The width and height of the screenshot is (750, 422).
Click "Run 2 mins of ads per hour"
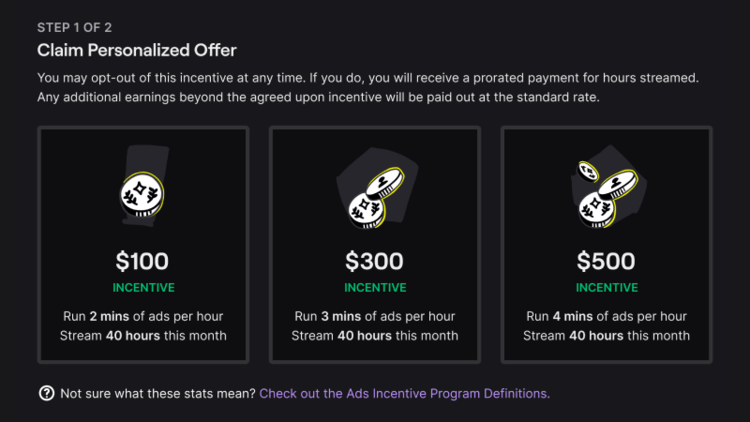[142, 316]
